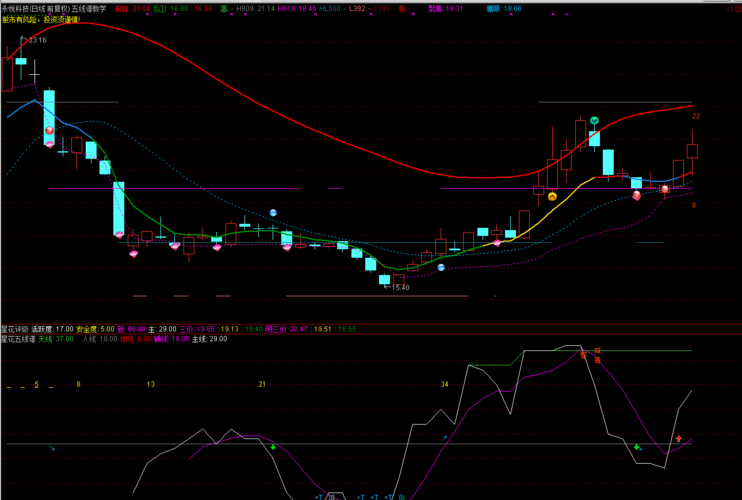Click the 星花评级 indicator name

pyautogui.click(x=15, y=329)
